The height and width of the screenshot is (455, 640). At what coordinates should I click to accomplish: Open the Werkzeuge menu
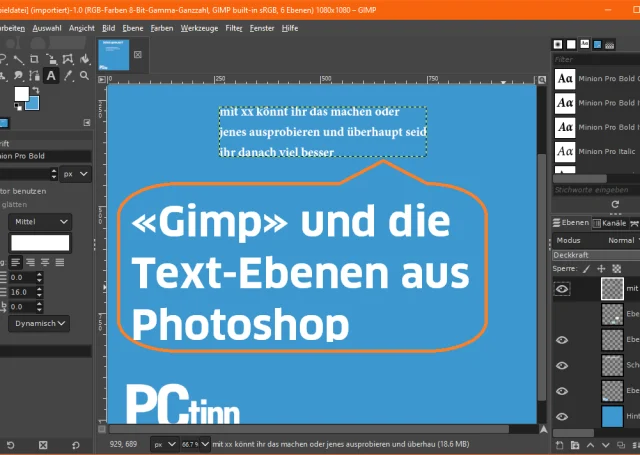point(199,28)
